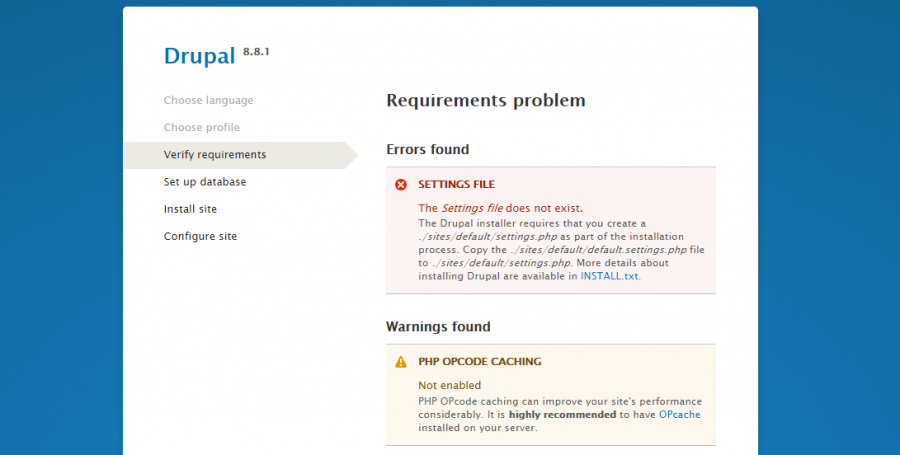This screenshot has width=900, height=455.
Task: Click the 'highly recommended' bold text
Action: click(x=562, y=414)
